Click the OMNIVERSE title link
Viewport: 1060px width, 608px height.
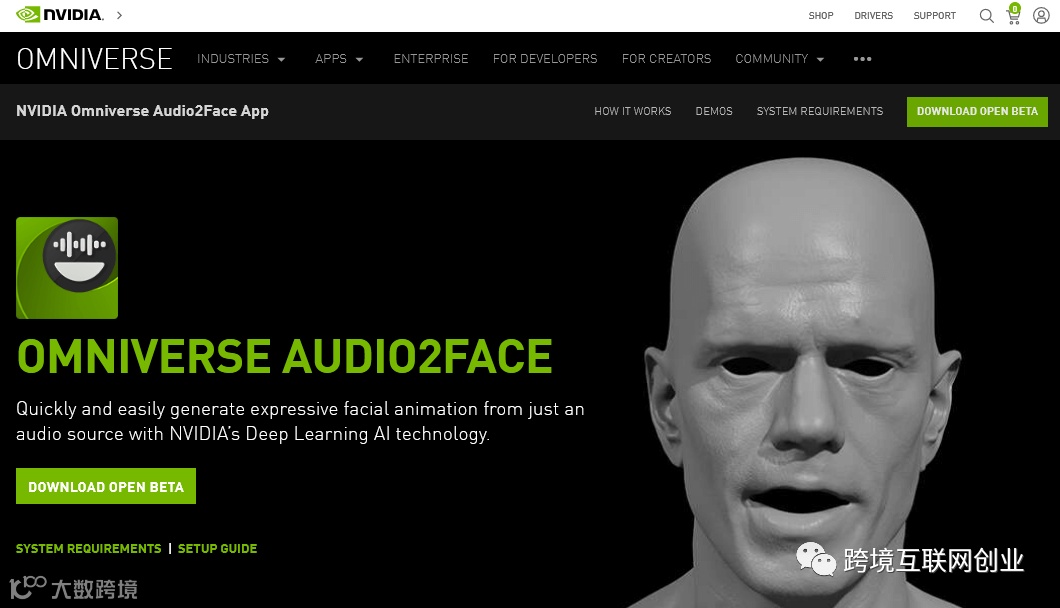95,59
